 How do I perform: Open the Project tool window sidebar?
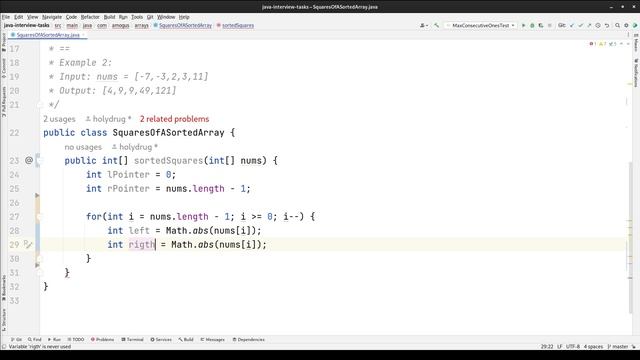4,42
